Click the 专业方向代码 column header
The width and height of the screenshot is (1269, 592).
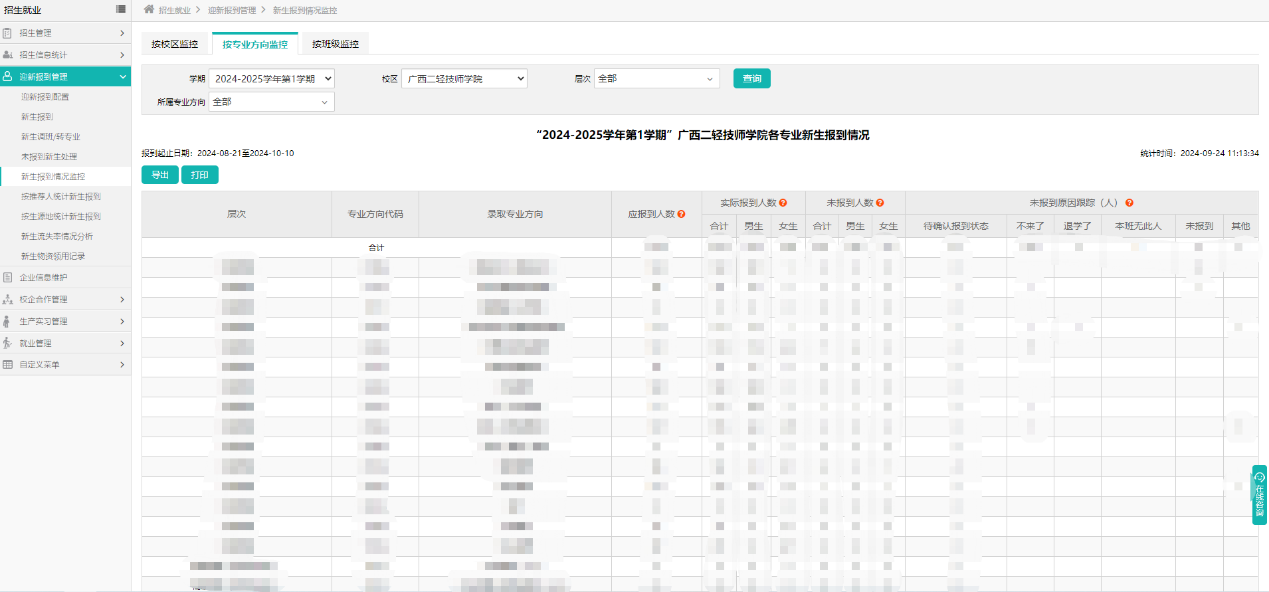click(375, 214)
